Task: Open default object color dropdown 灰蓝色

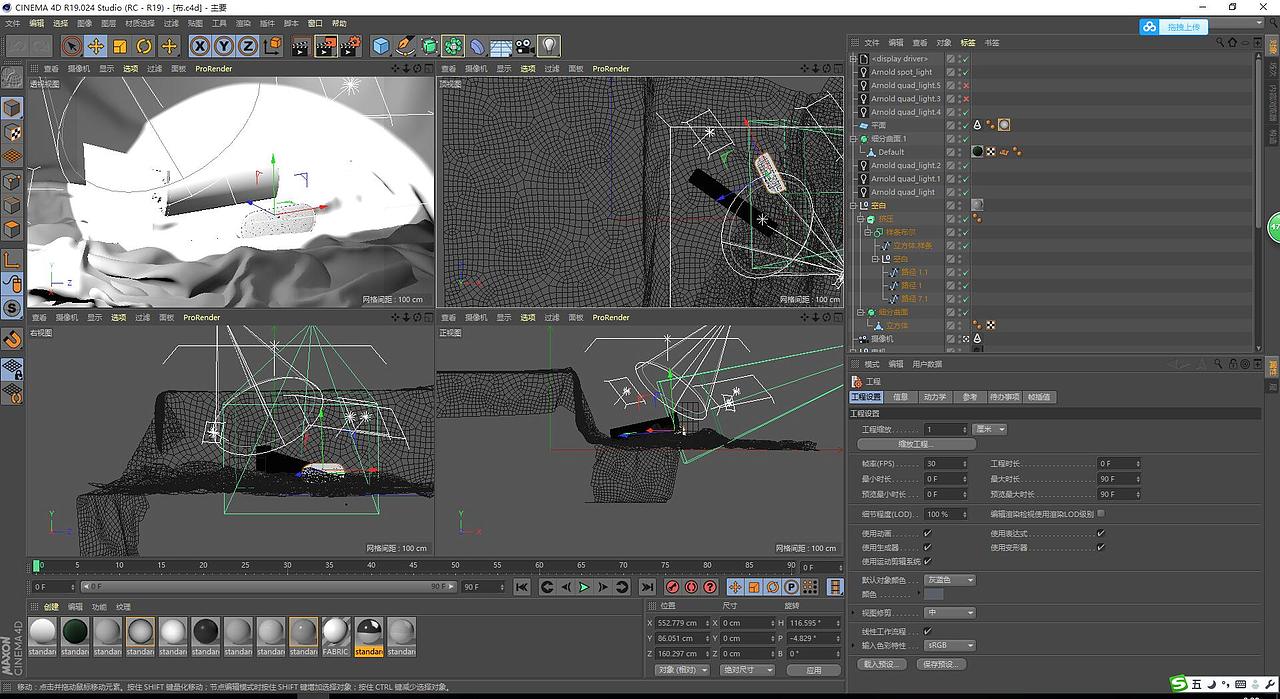Action: coord(949,580)
